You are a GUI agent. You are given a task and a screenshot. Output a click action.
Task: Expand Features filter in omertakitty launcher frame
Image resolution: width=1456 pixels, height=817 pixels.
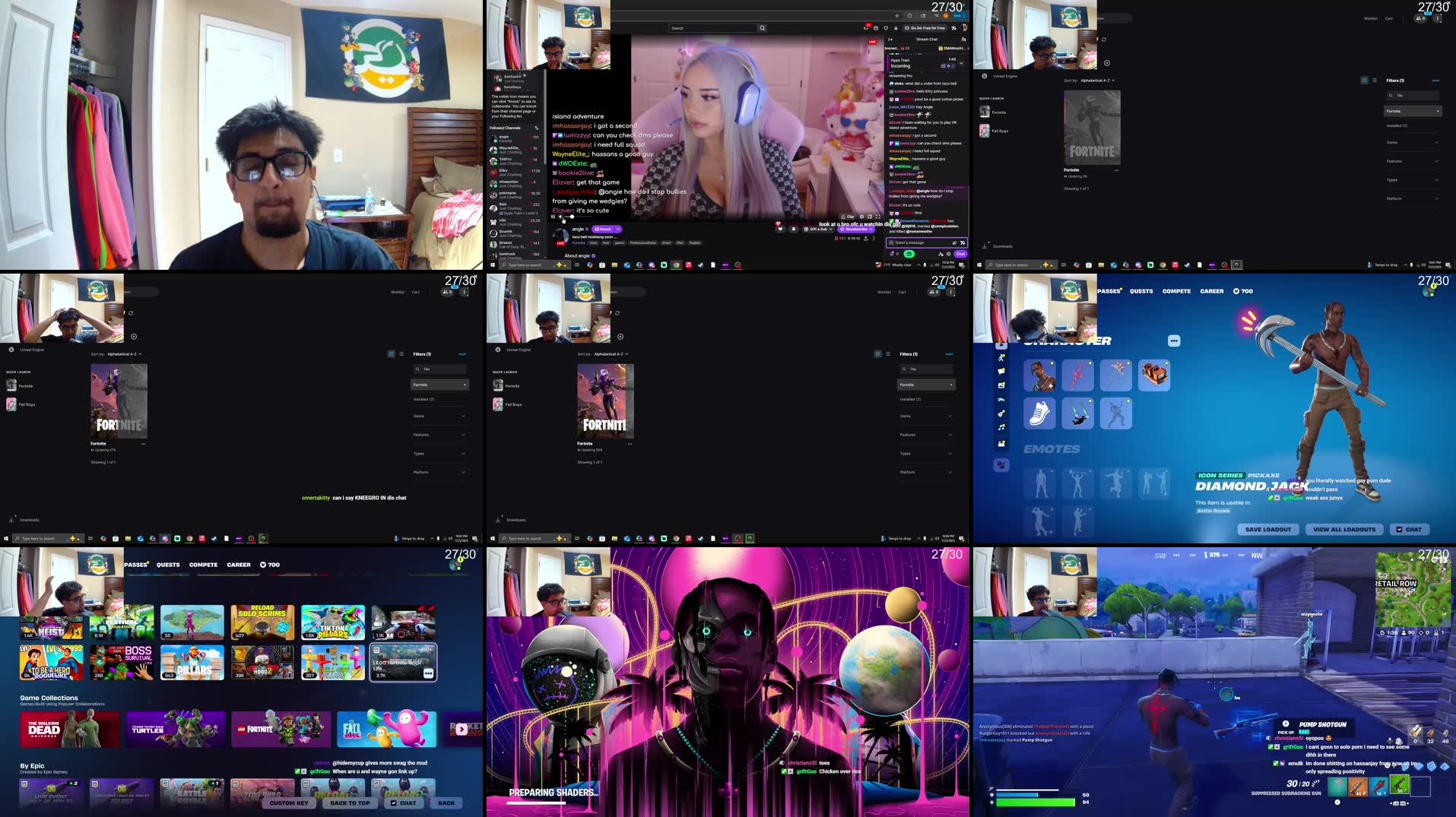(x=439, y=435)
